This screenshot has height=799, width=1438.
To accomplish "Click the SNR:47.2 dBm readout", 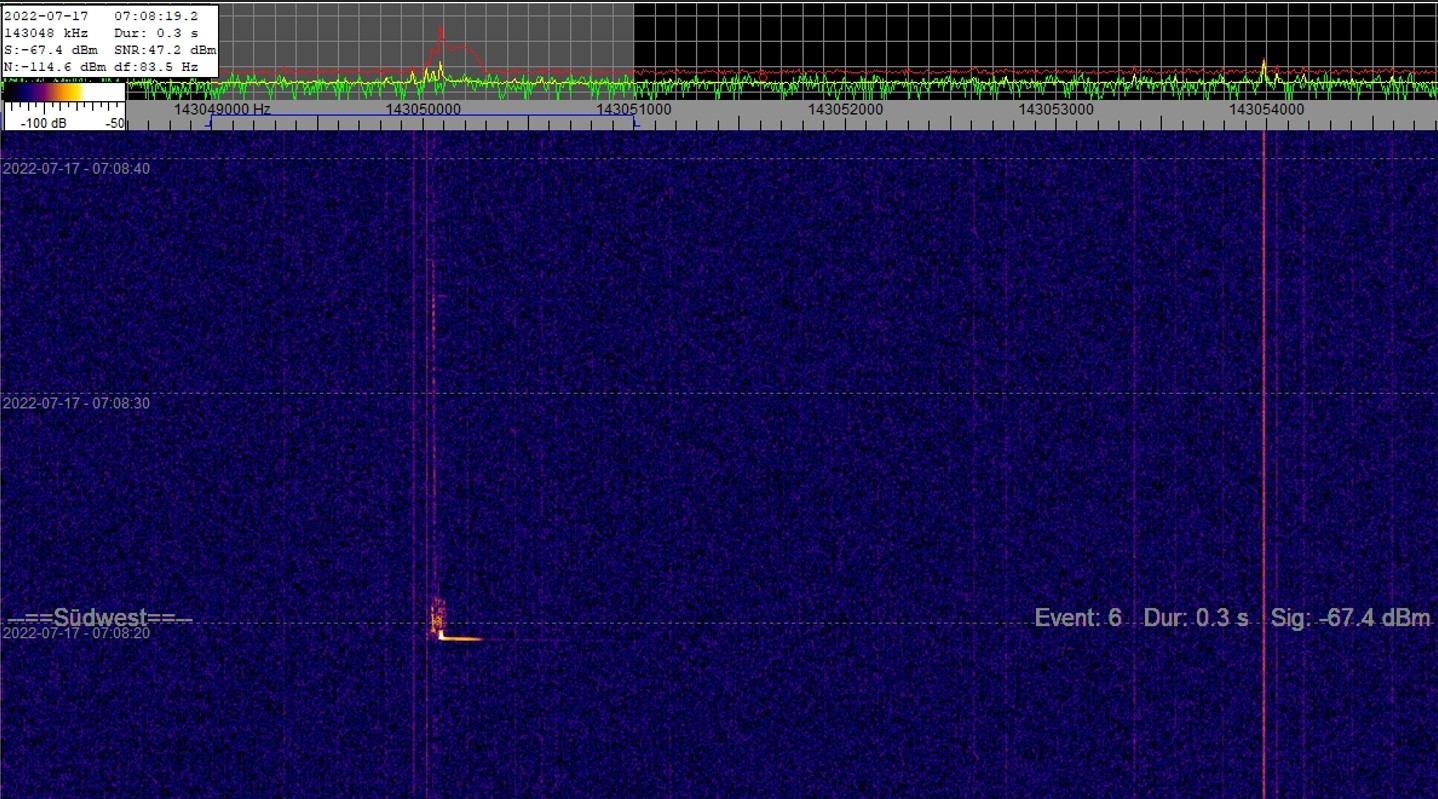I will 165,50.
